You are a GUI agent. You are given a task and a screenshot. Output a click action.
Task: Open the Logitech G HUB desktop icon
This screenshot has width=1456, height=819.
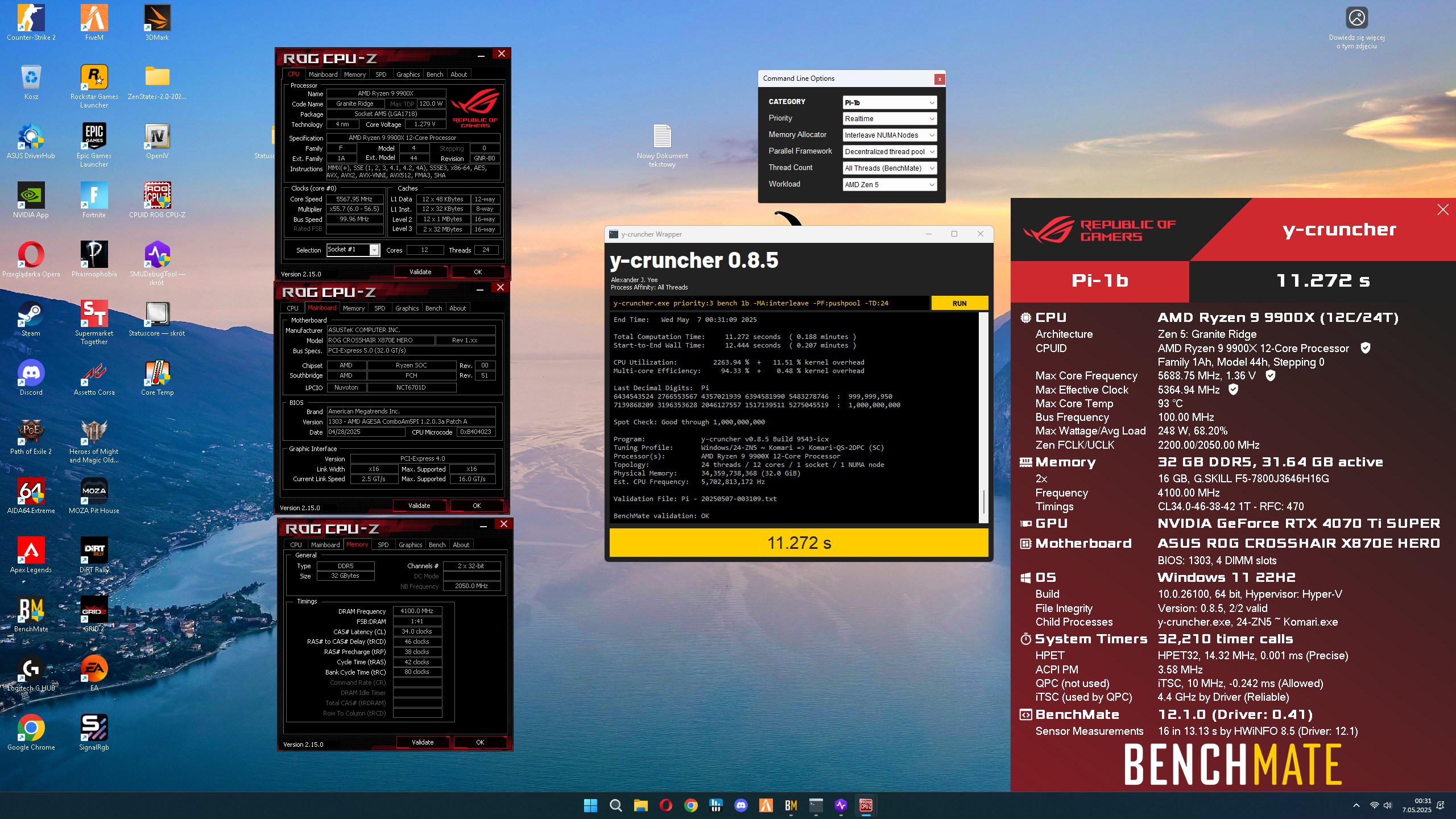31,673
